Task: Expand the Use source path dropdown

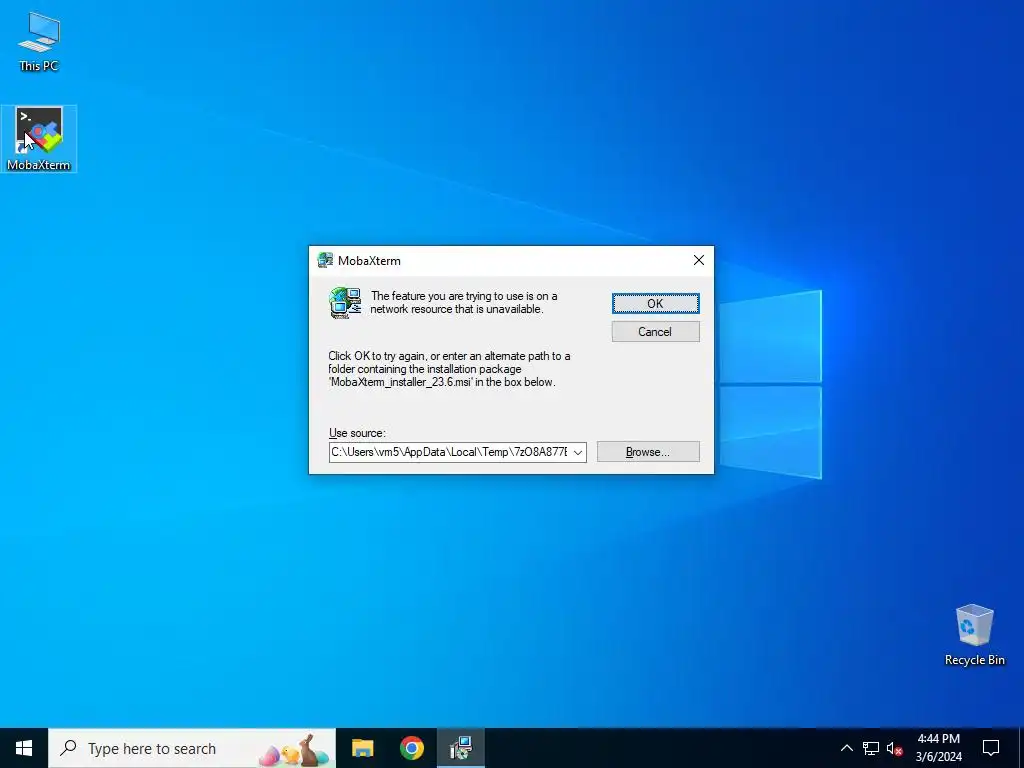Action: (578, 452)
